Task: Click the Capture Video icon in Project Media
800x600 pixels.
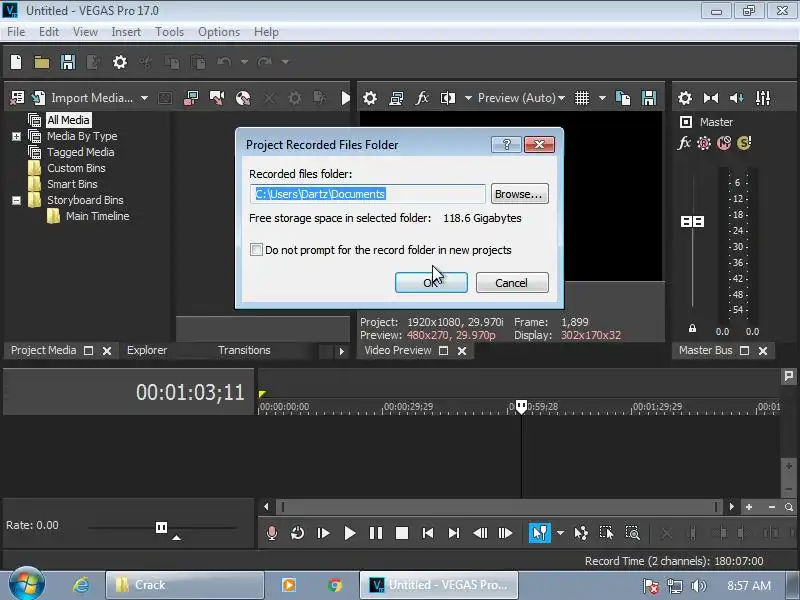Action: 191,97
